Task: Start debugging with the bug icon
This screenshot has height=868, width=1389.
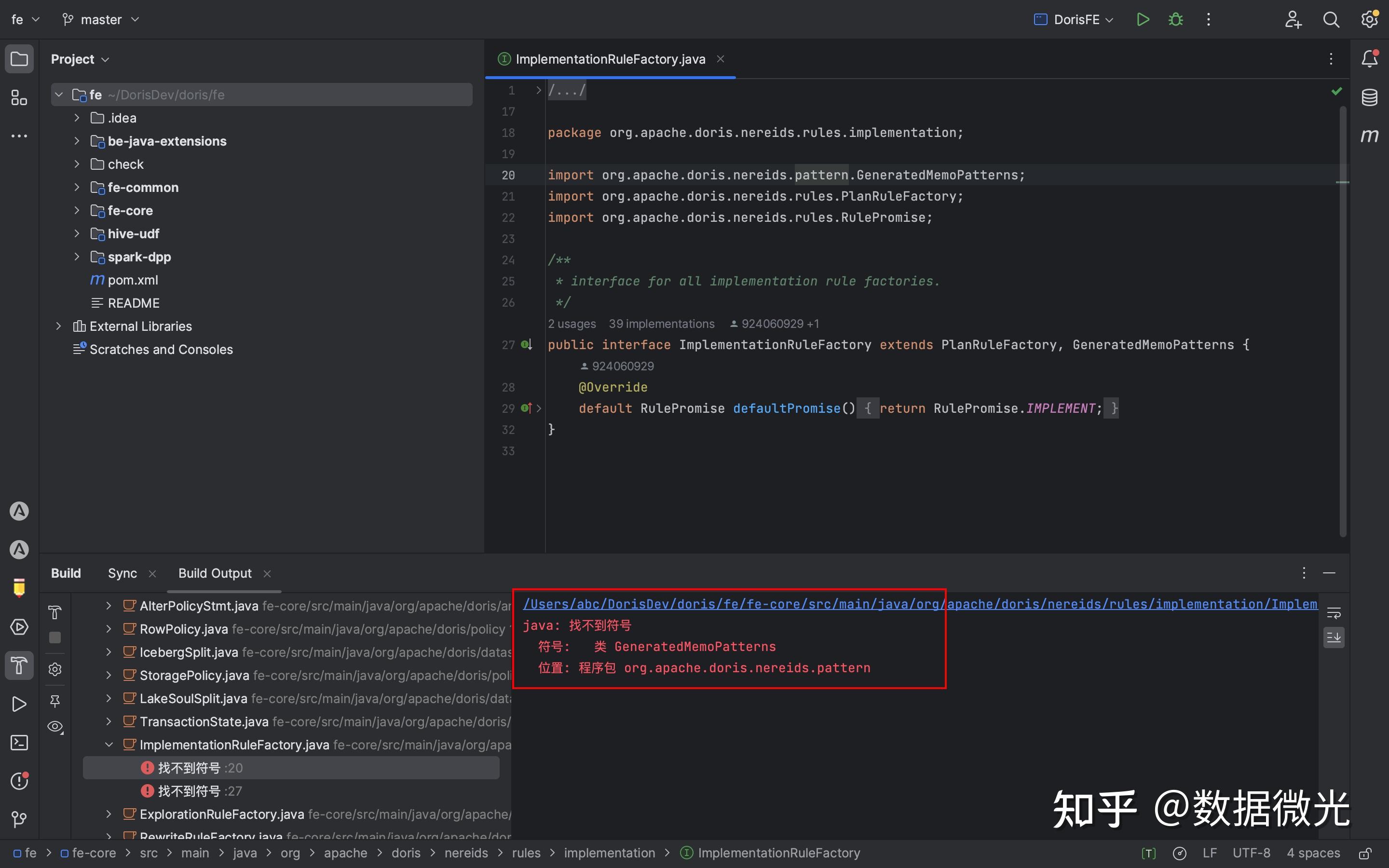Action: [1175, 19]
